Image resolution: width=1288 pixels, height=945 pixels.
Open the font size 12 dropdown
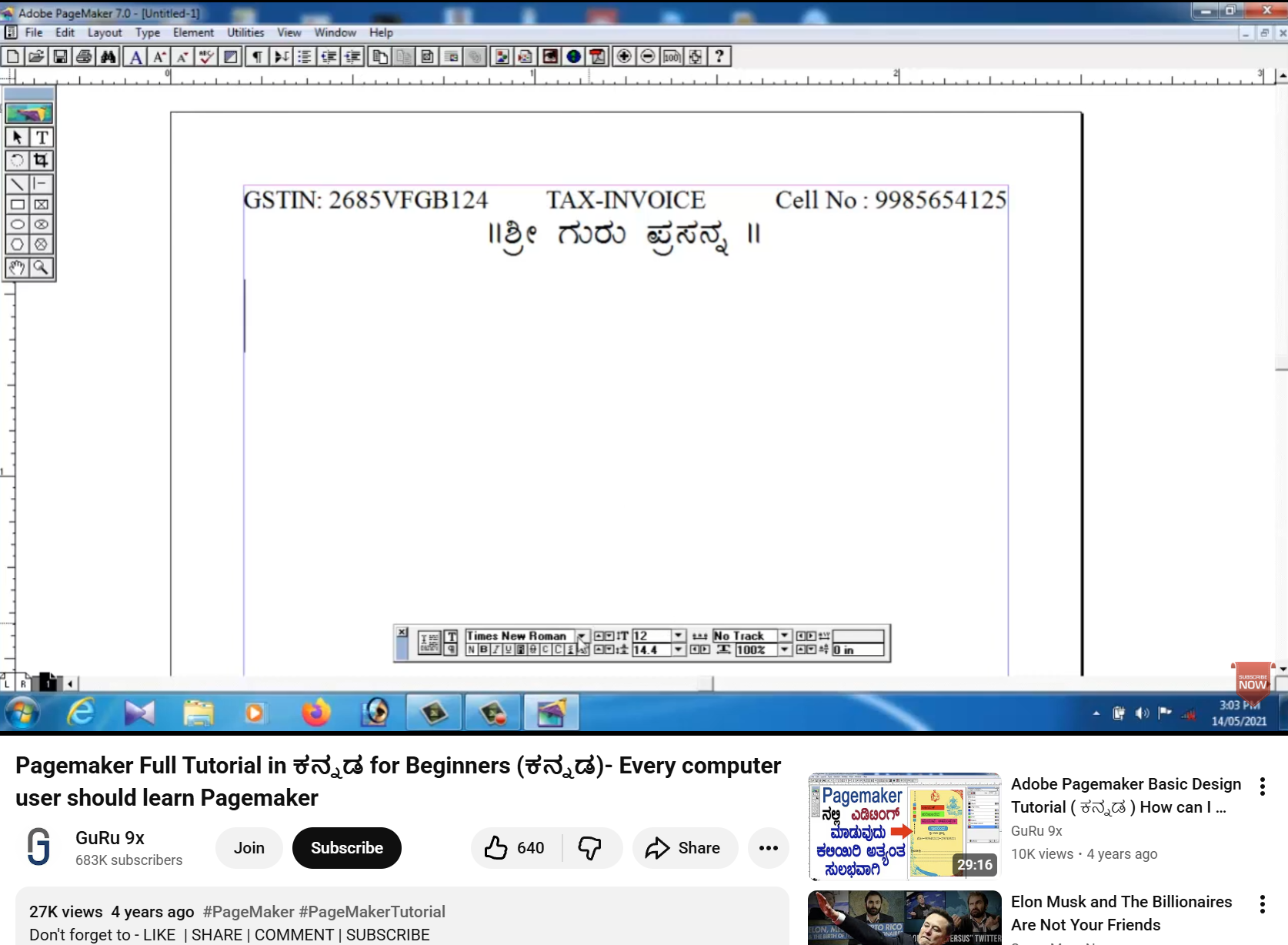tap(679, 636)
